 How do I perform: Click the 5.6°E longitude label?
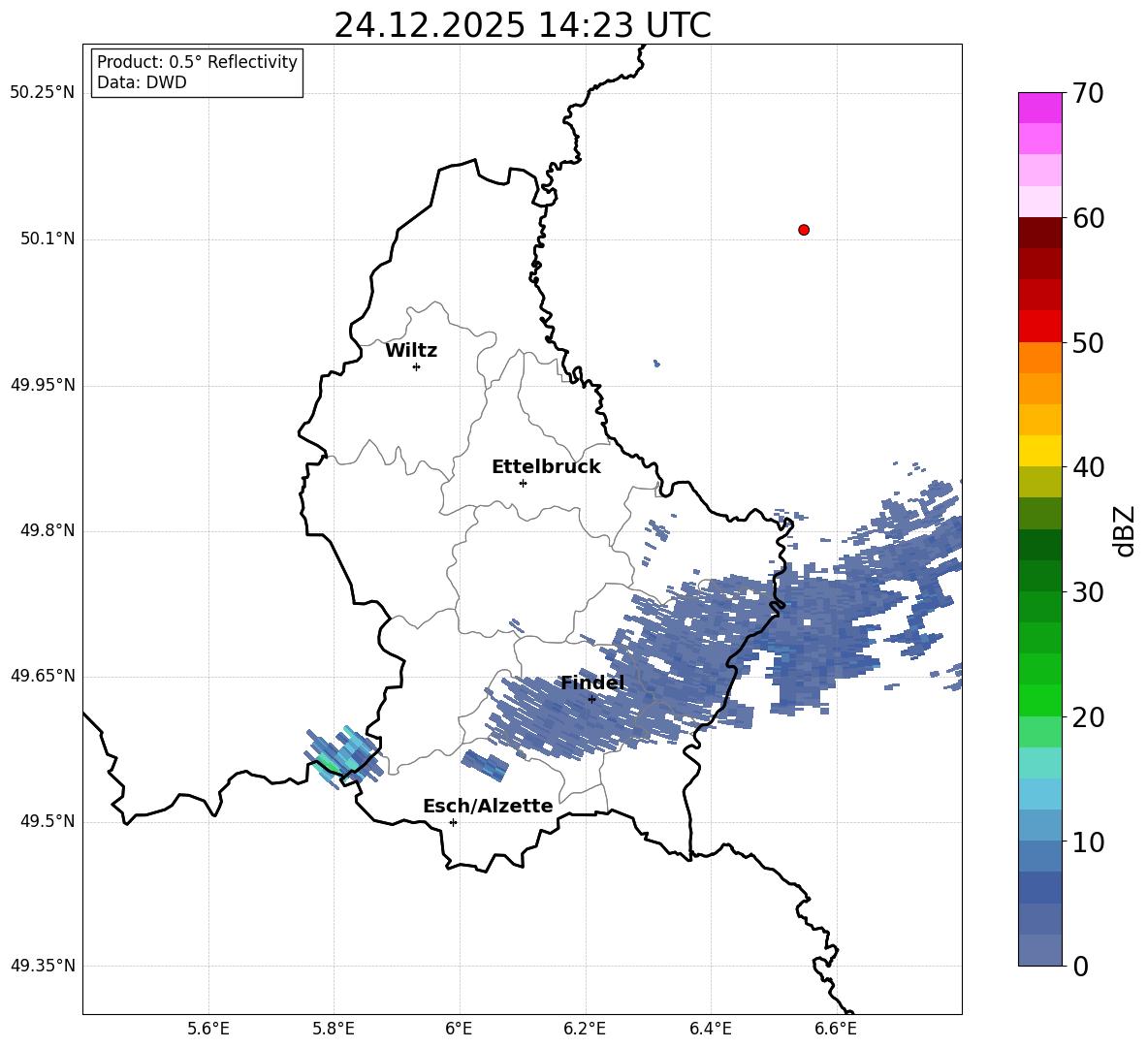click(208, 1029)
